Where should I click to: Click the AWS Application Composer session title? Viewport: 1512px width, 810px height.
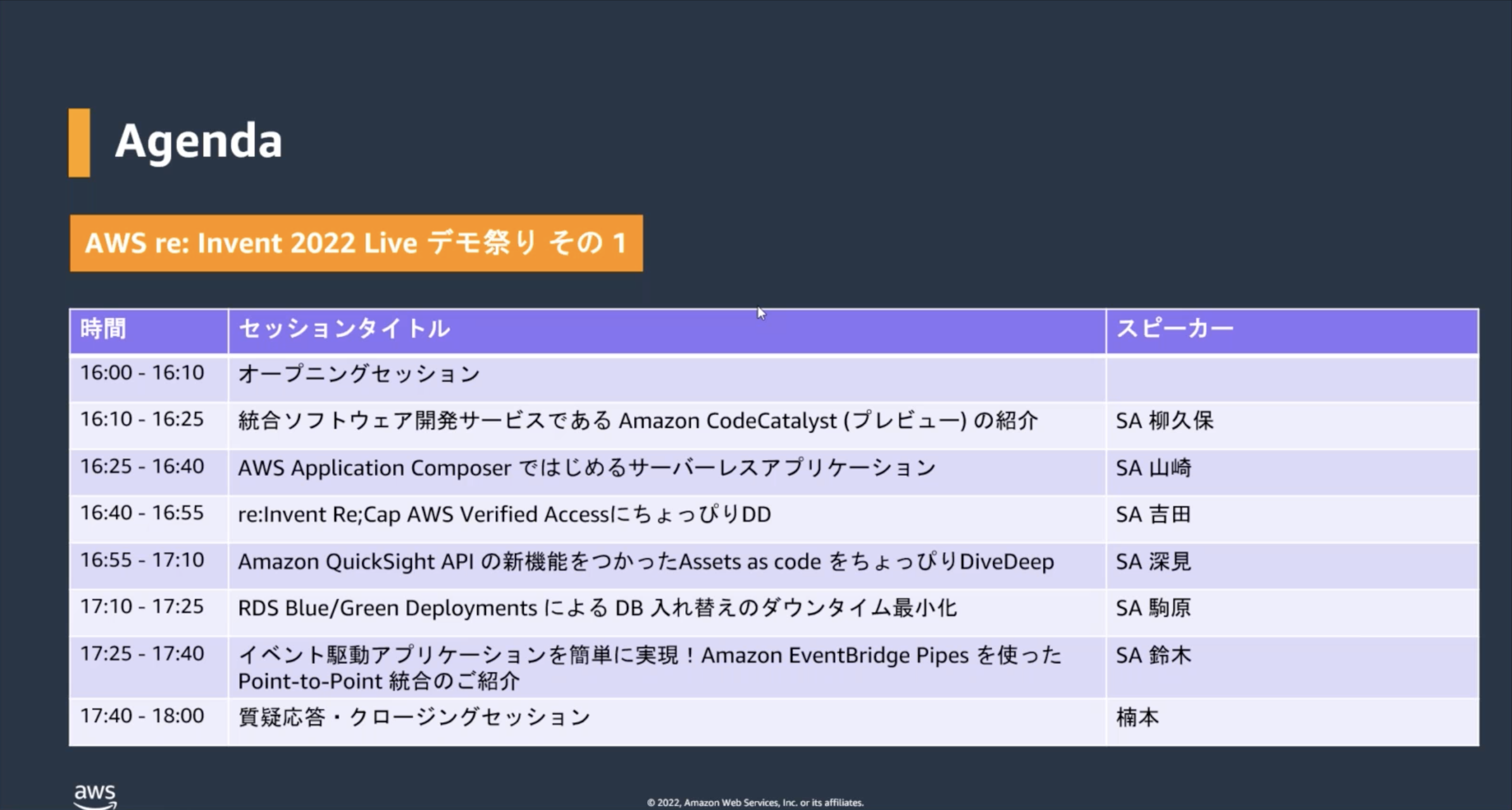(x=586, y=468)
